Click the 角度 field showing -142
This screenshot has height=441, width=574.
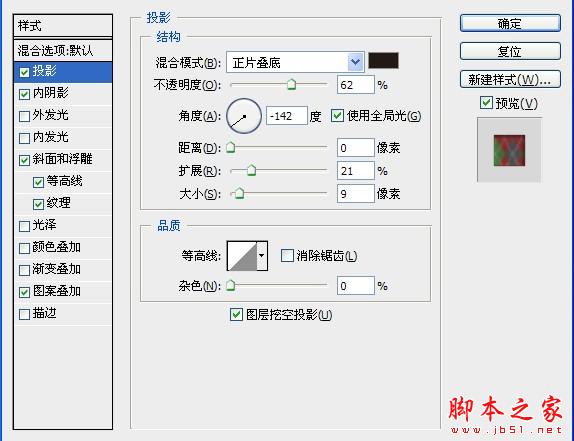click(287, 116)
